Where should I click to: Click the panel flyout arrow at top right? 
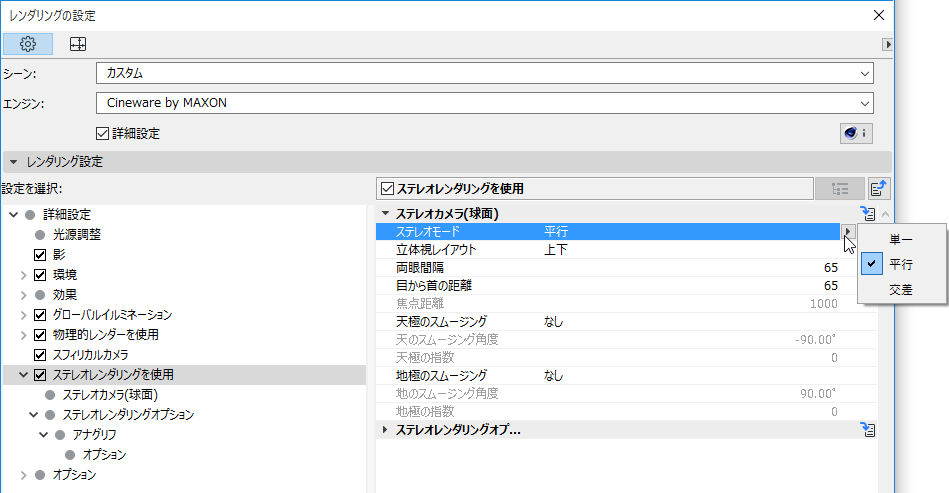[x=887, y=44]
